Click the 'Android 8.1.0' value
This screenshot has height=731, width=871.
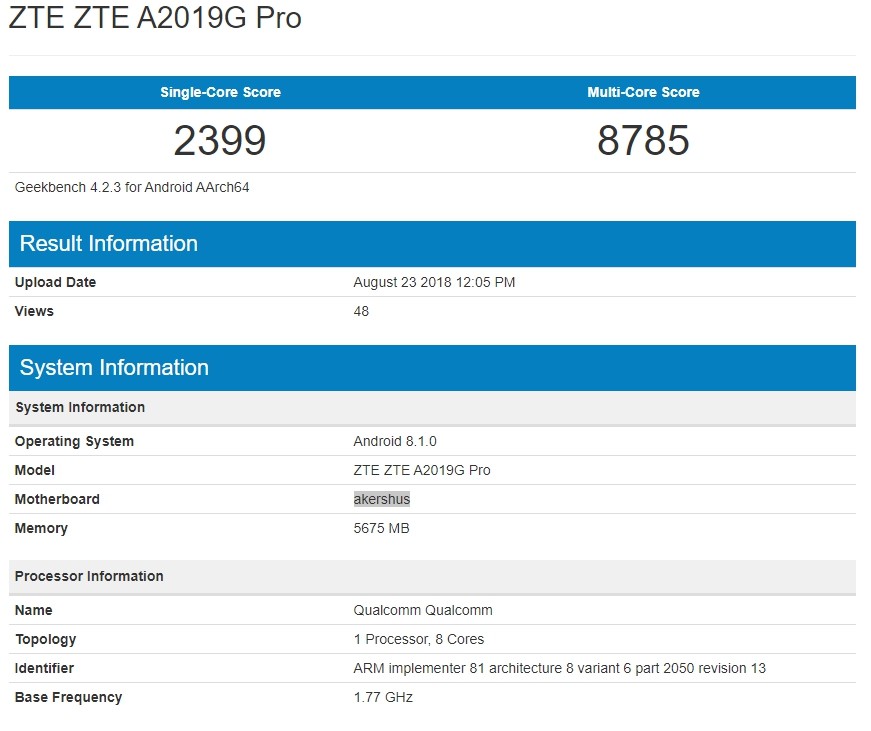[x=395, y=441]
